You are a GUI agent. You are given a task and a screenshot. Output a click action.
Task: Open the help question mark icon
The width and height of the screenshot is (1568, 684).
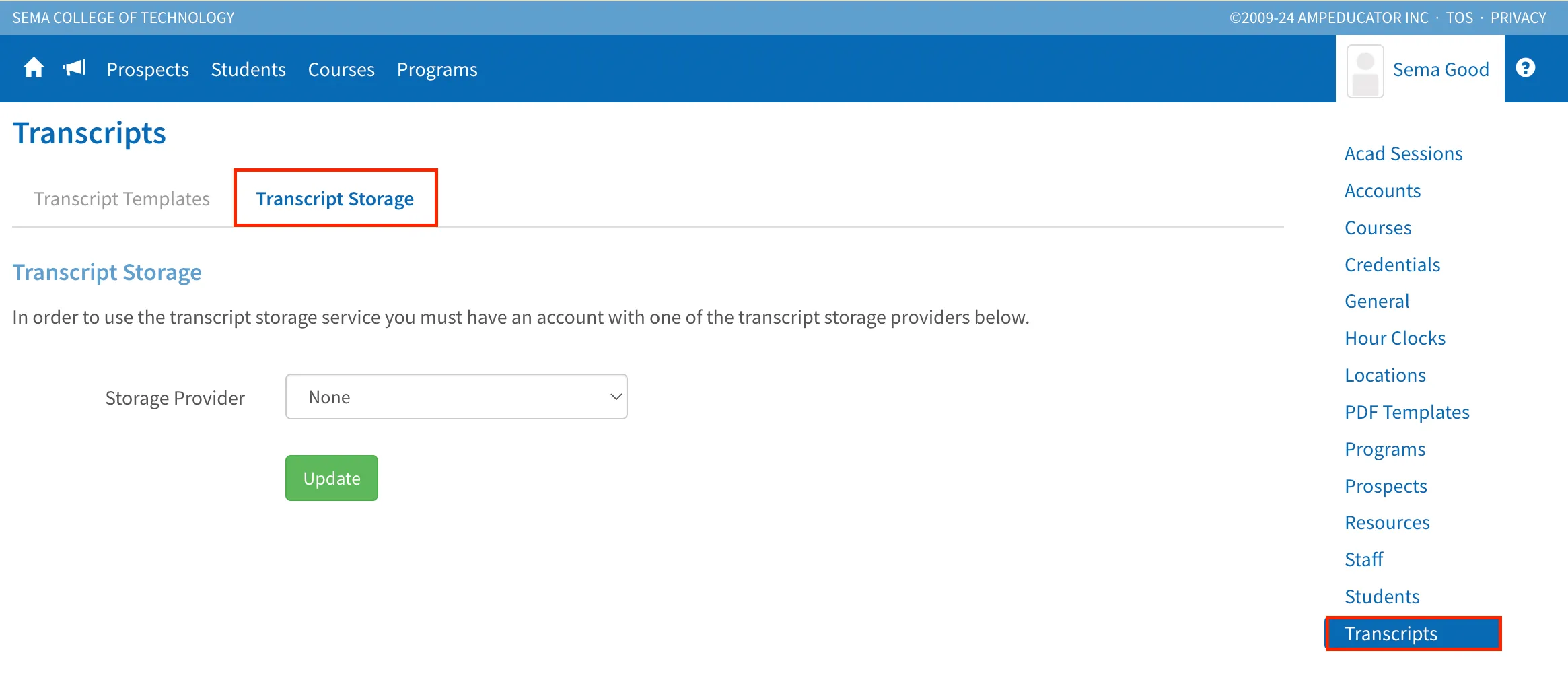(1525, 68)
